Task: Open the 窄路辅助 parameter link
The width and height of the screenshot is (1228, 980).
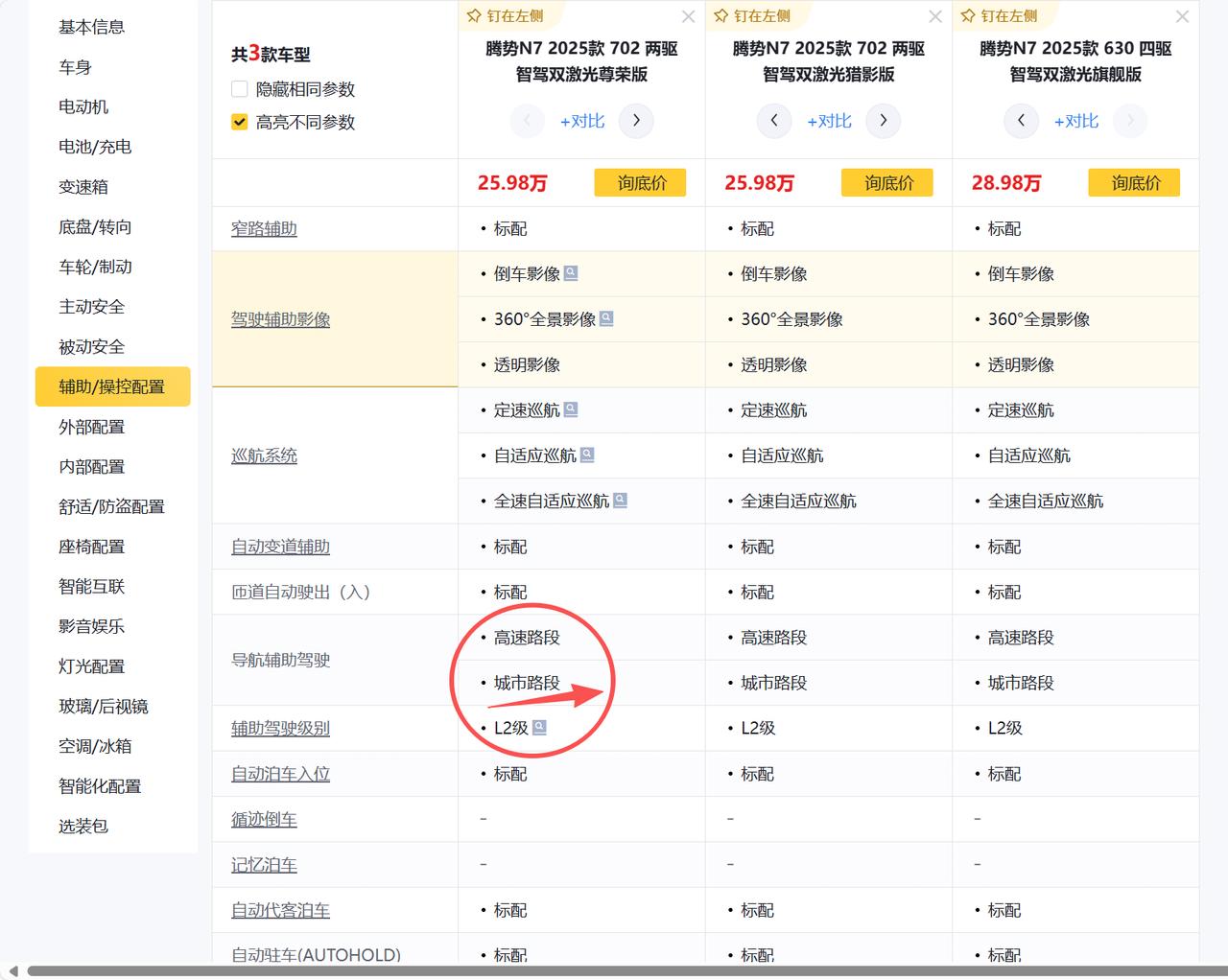Action: [x=264, y=228]
